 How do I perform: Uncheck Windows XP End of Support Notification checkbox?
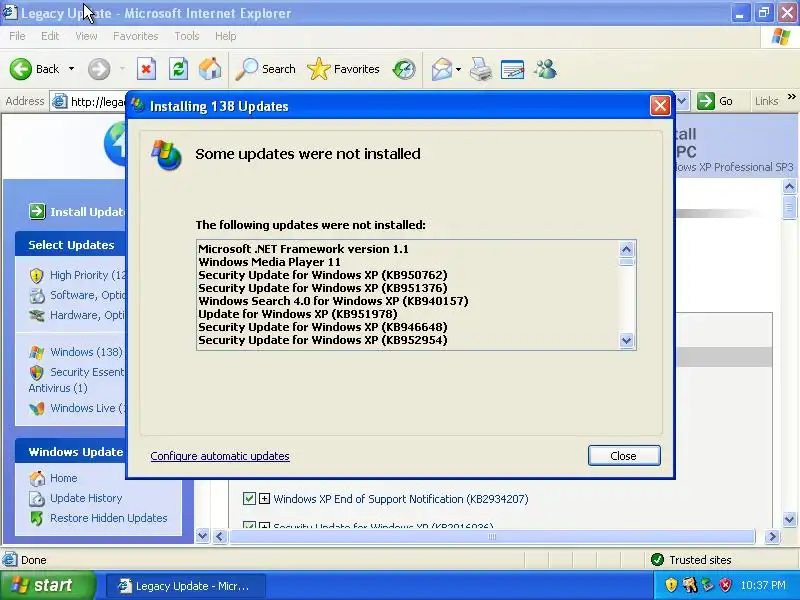pos(249,498)
